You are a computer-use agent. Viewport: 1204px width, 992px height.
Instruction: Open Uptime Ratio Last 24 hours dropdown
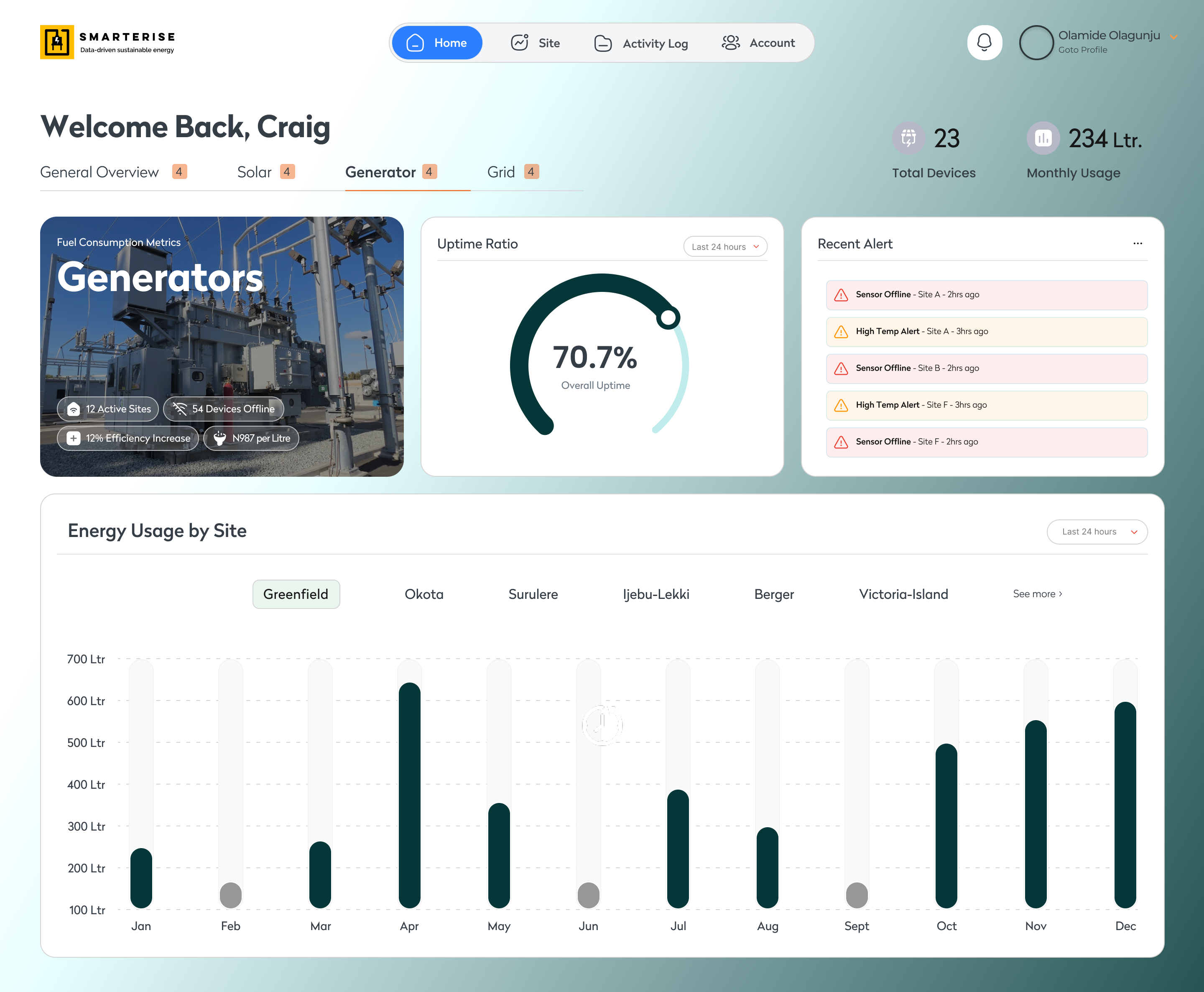tap(725, 247)
